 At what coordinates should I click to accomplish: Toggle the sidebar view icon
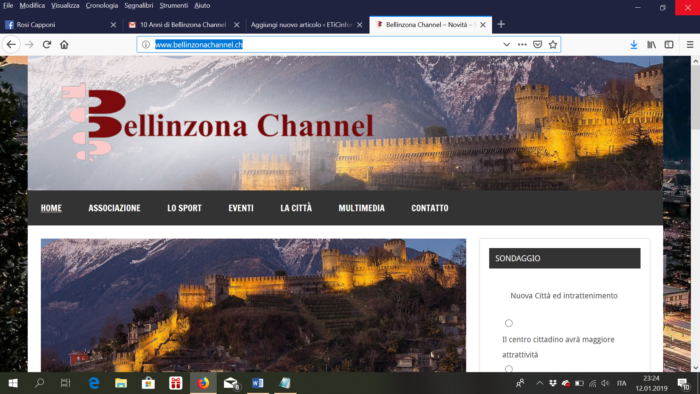[x=669, y=45]
